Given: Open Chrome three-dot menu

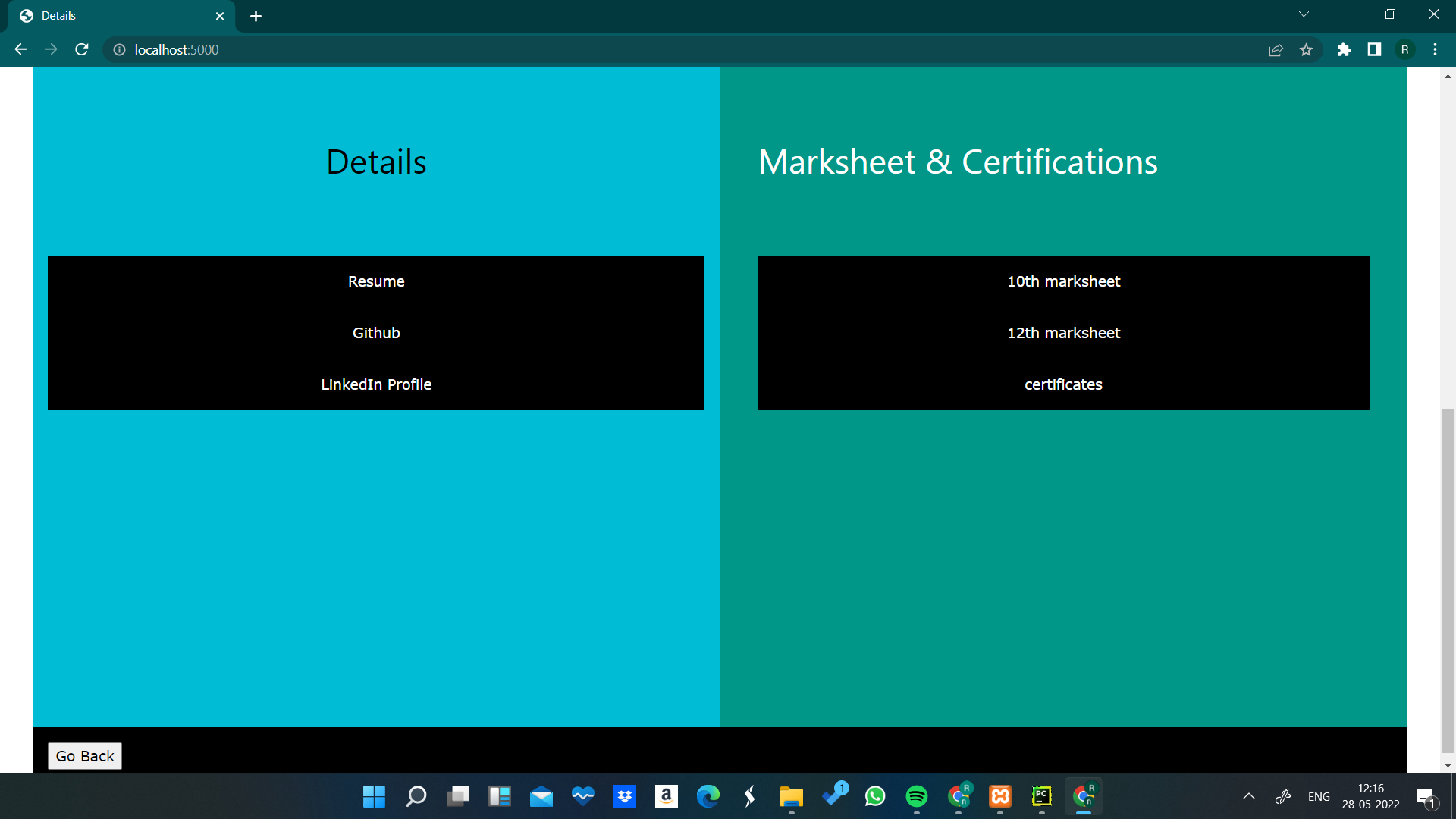Looking at the screenshot, I should tap(1435, 49).
